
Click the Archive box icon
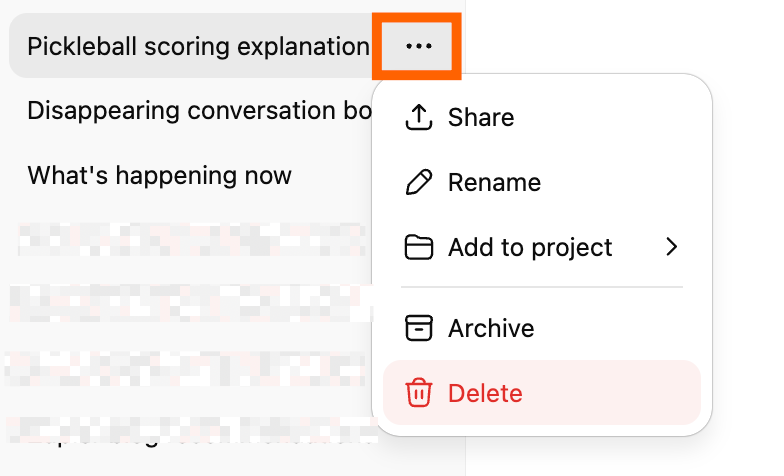tap(418, 328)
